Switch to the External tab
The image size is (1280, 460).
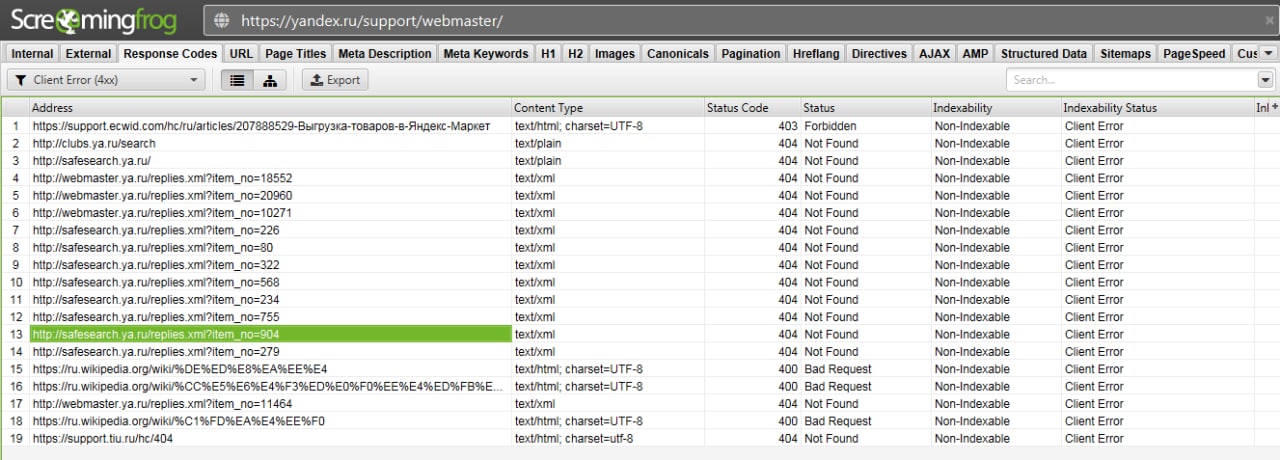[x=88, y=54]
